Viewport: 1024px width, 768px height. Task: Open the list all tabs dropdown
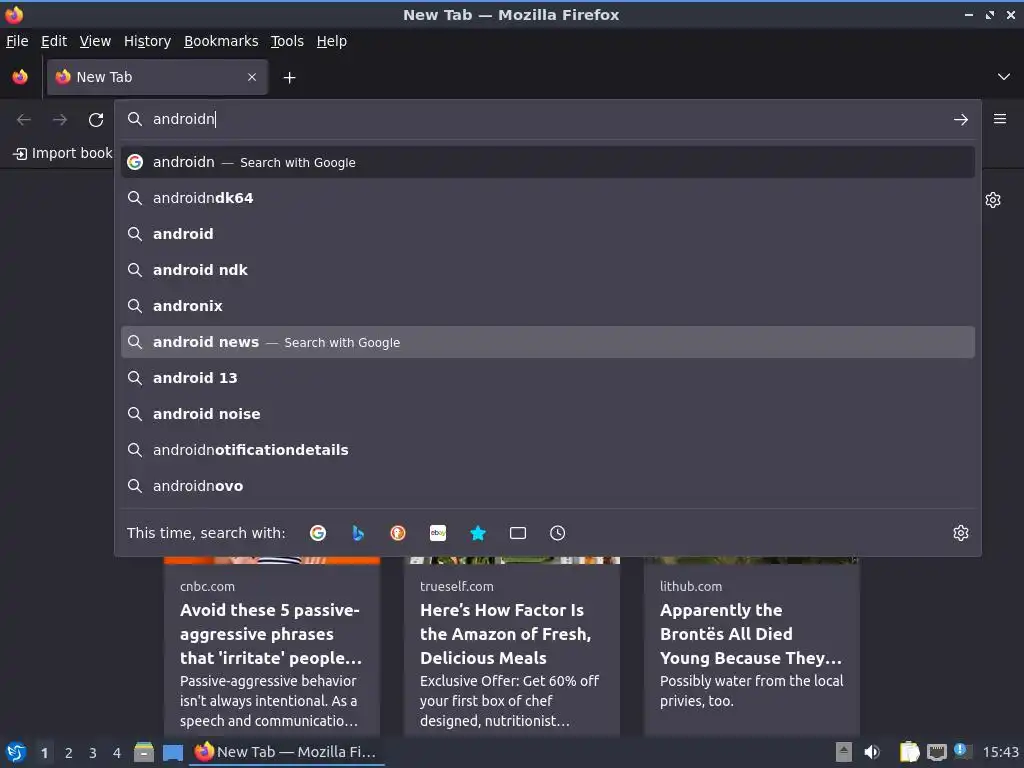click(1004, 77)
